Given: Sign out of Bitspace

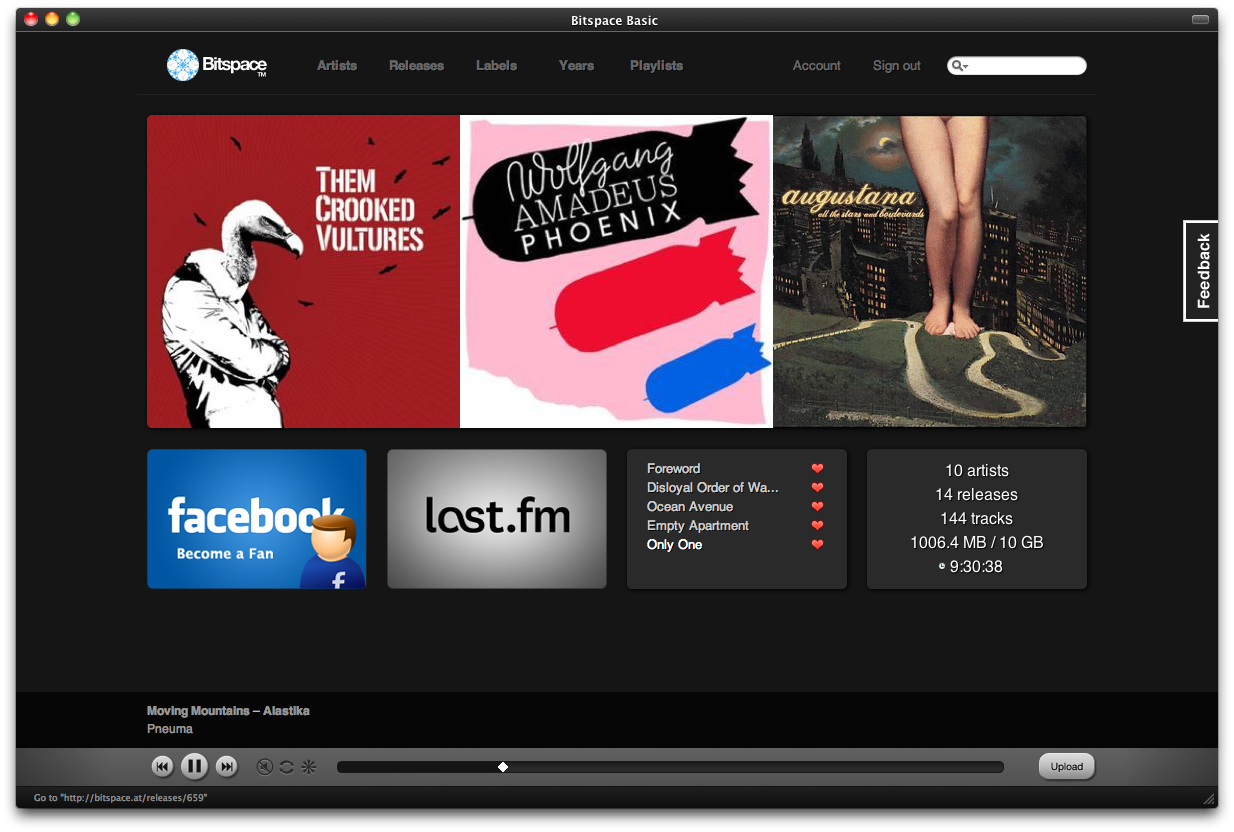Looking at the screenshot, I should click(x=896, y=65).
